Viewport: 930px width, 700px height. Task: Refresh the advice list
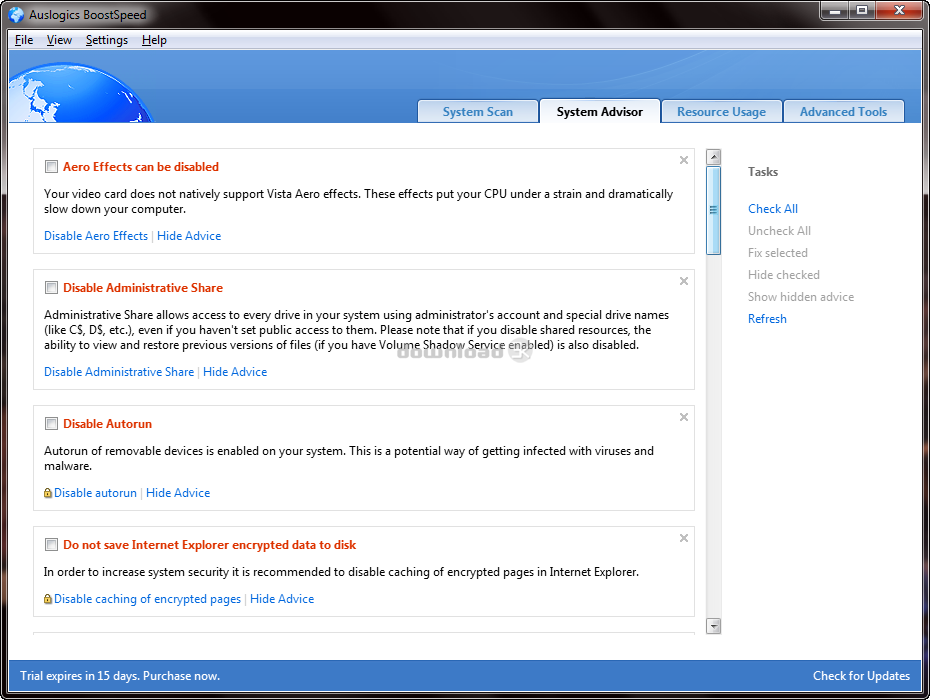pyautogui.click(x=767, y=319)
